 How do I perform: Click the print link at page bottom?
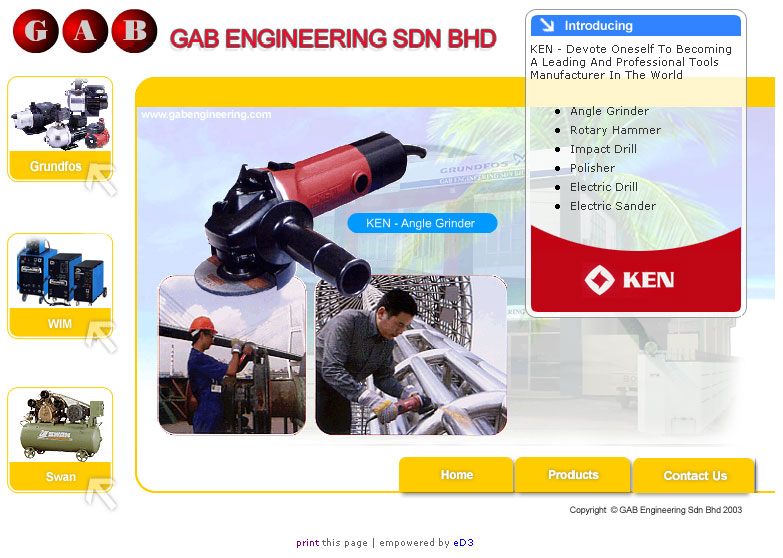(x=307, y=543)
